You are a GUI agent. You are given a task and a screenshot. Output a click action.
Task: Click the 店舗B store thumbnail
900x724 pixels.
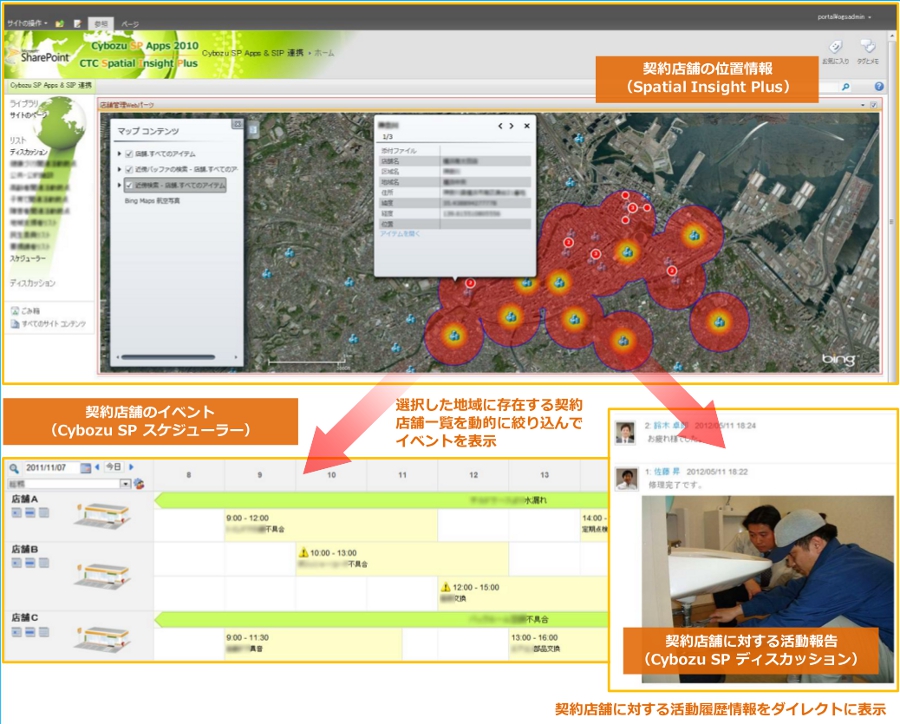[x=102, y=575]
